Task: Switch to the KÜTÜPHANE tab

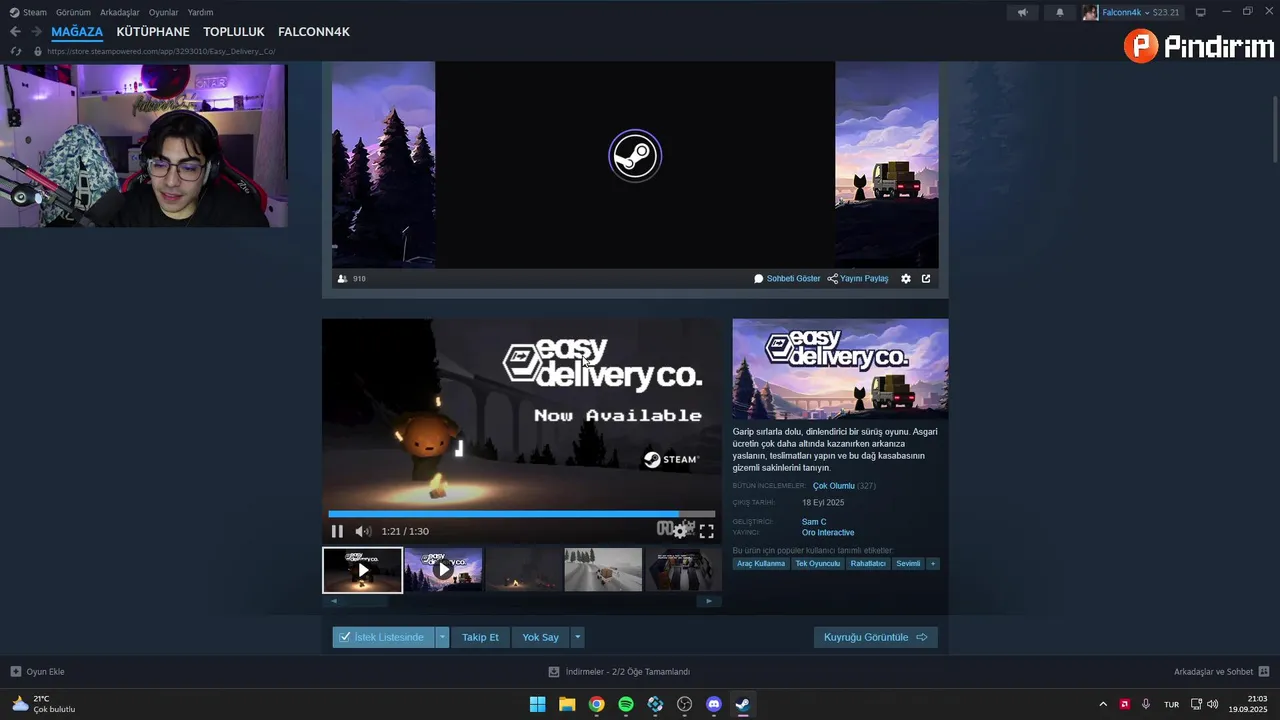Action: click(153, 32)
